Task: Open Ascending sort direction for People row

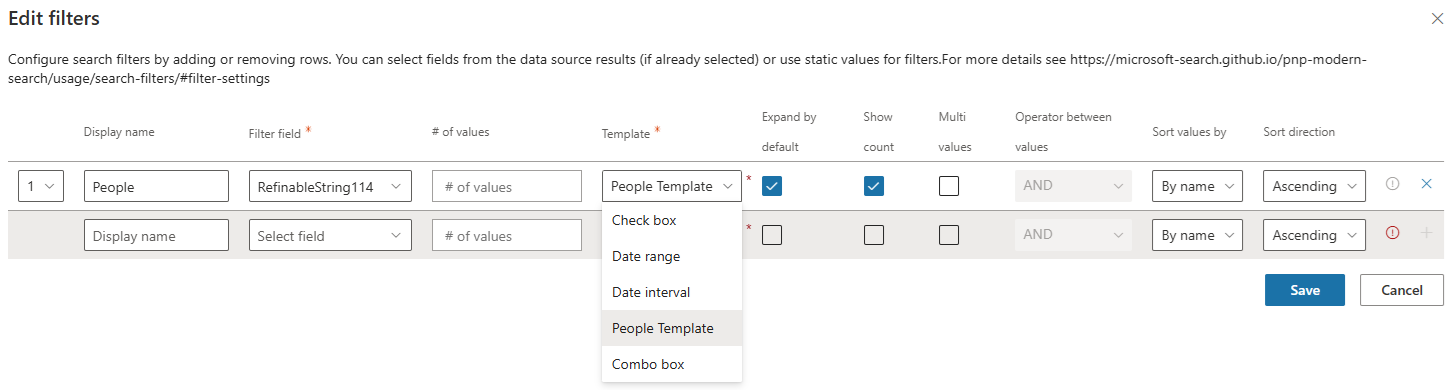Action: pyautogui.click(x=1314, y=186)
